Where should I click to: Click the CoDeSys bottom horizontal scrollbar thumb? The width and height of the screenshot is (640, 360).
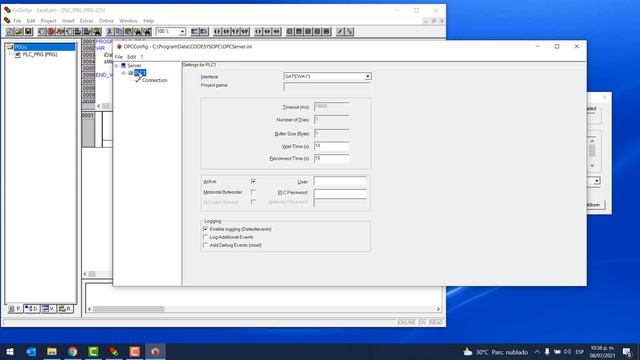tap(128, 309)
